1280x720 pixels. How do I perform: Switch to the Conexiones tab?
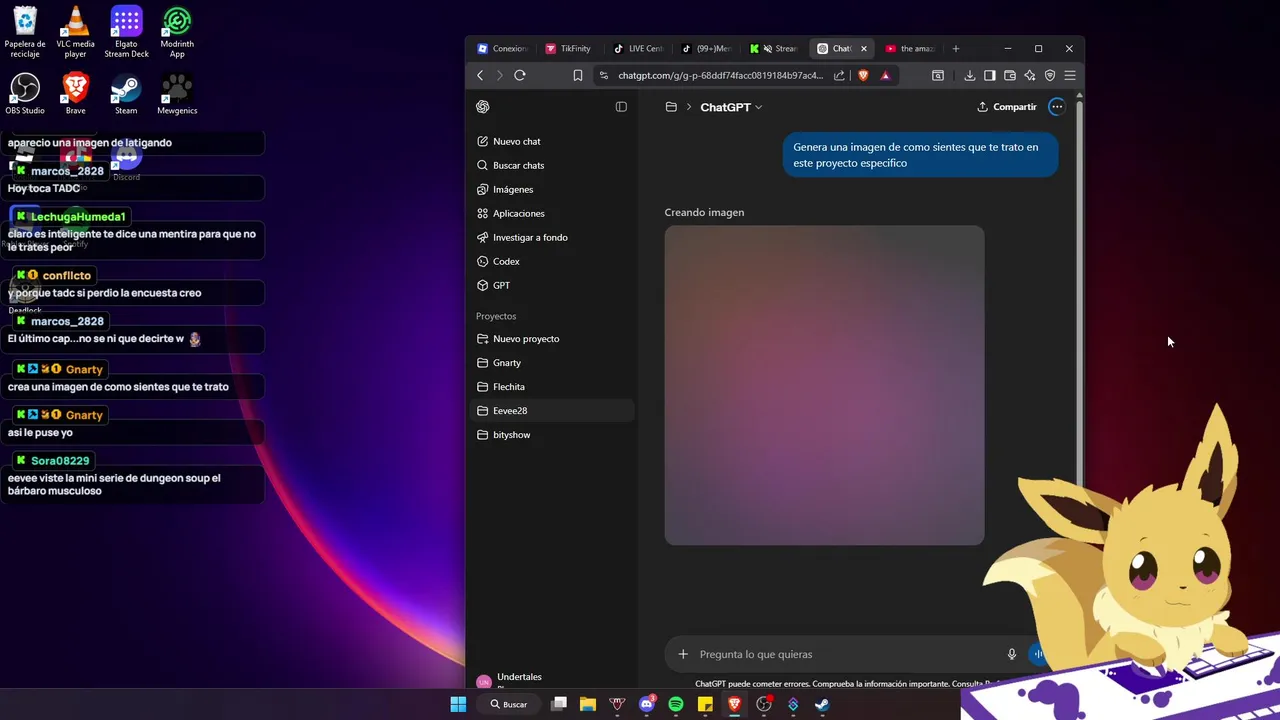(503, 48)
